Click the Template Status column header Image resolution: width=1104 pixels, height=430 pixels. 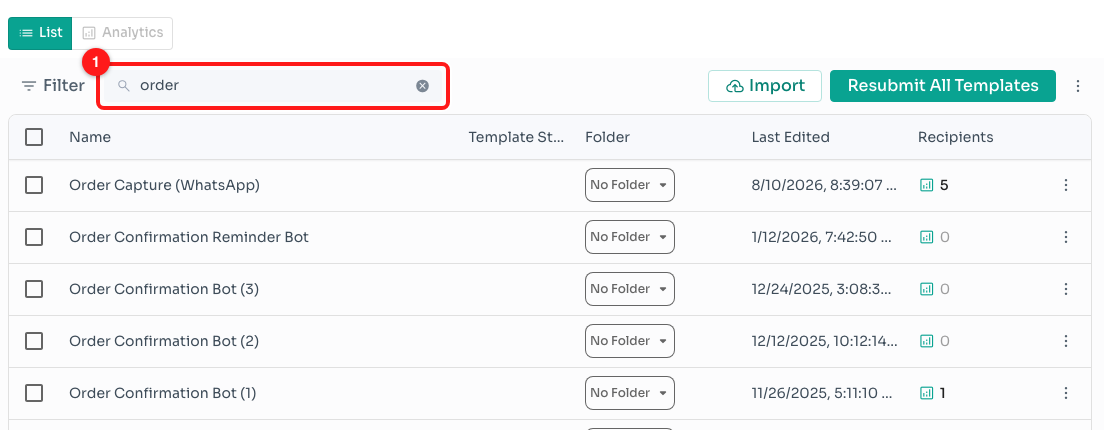[x=517, y=137]
